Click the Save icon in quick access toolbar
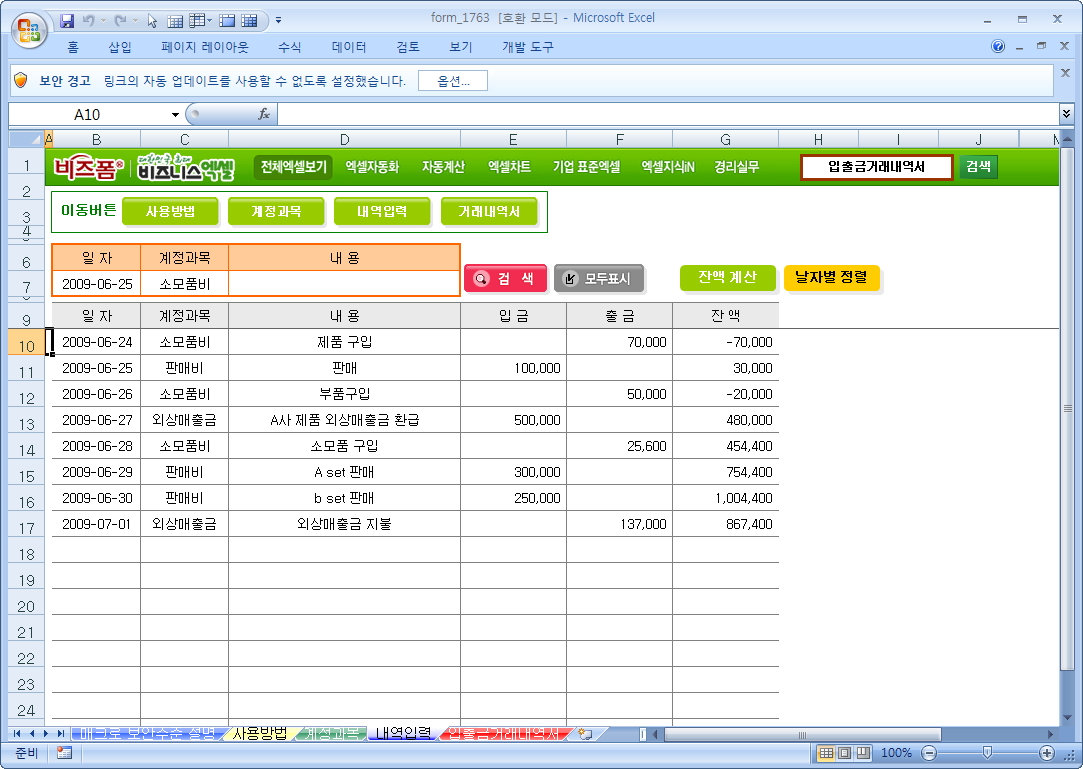The image size is (1083, 769). coord(68,20)
